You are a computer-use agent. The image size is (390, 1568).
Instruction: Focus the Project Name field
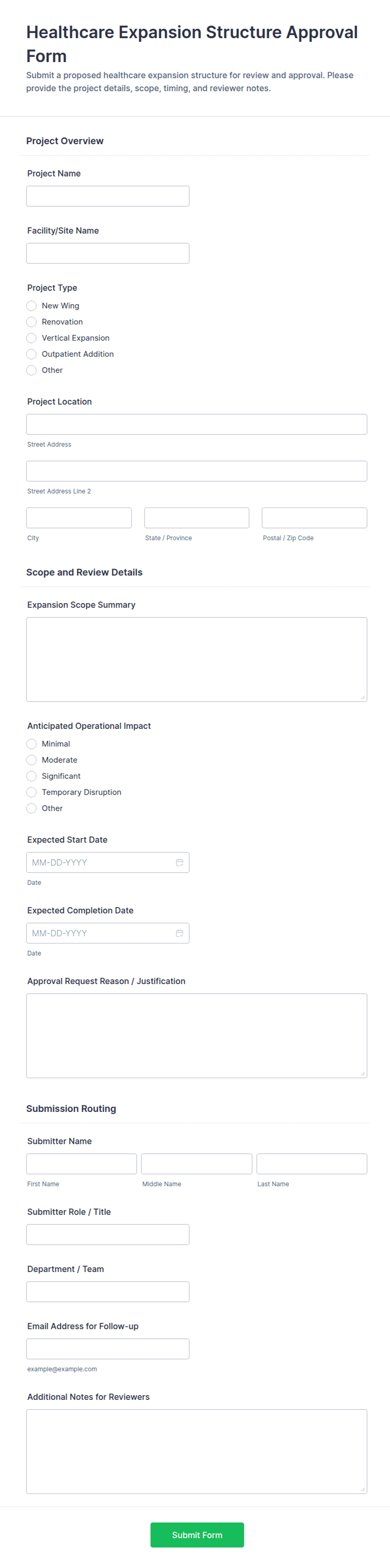(x=108, y=196)
